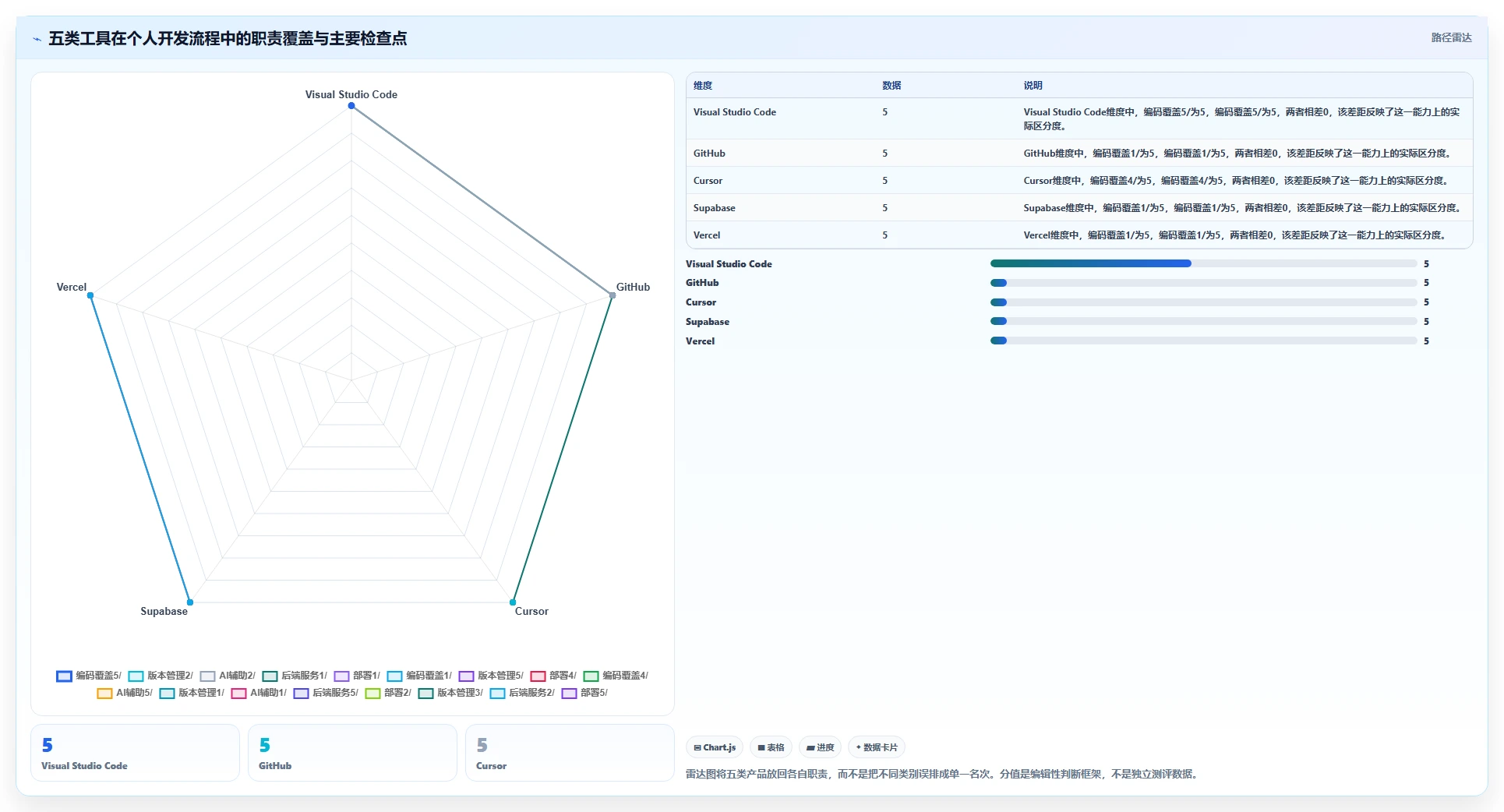This screenshot has height=812, width=1504.
Task: Click the Vercel radar data point
Action: [x=90, y=295]
